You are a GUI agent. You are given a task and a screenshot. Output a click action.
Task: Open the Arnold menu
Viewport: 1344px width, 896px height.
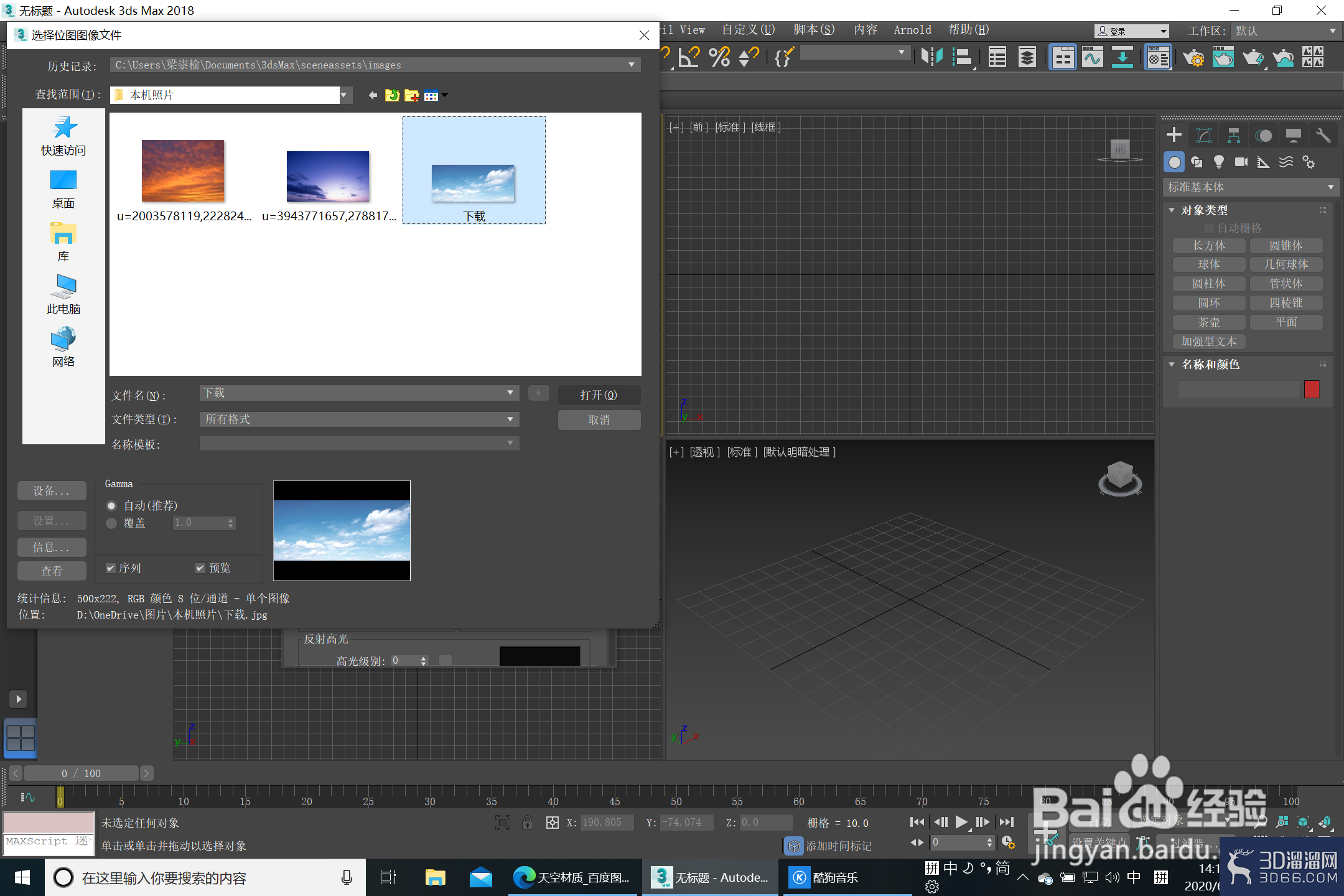[912, 29]
